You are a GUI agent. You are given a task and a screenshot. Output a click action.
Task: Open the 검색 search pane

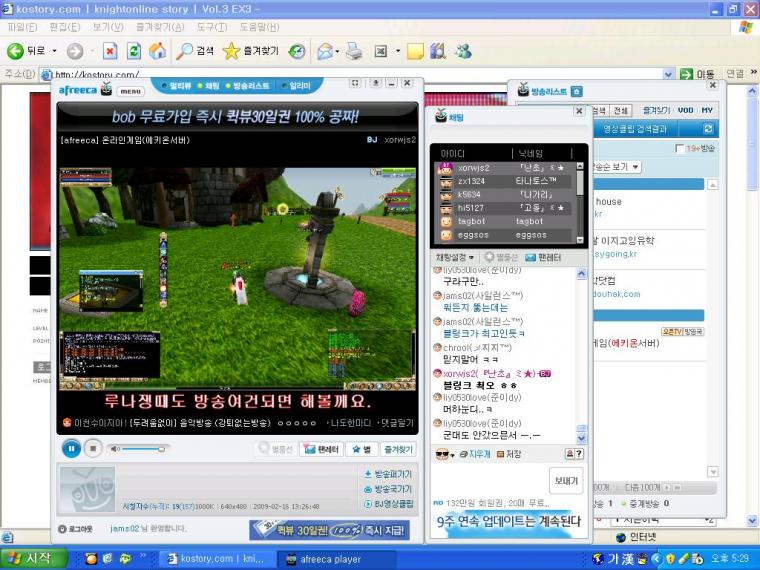pos(195,51)
